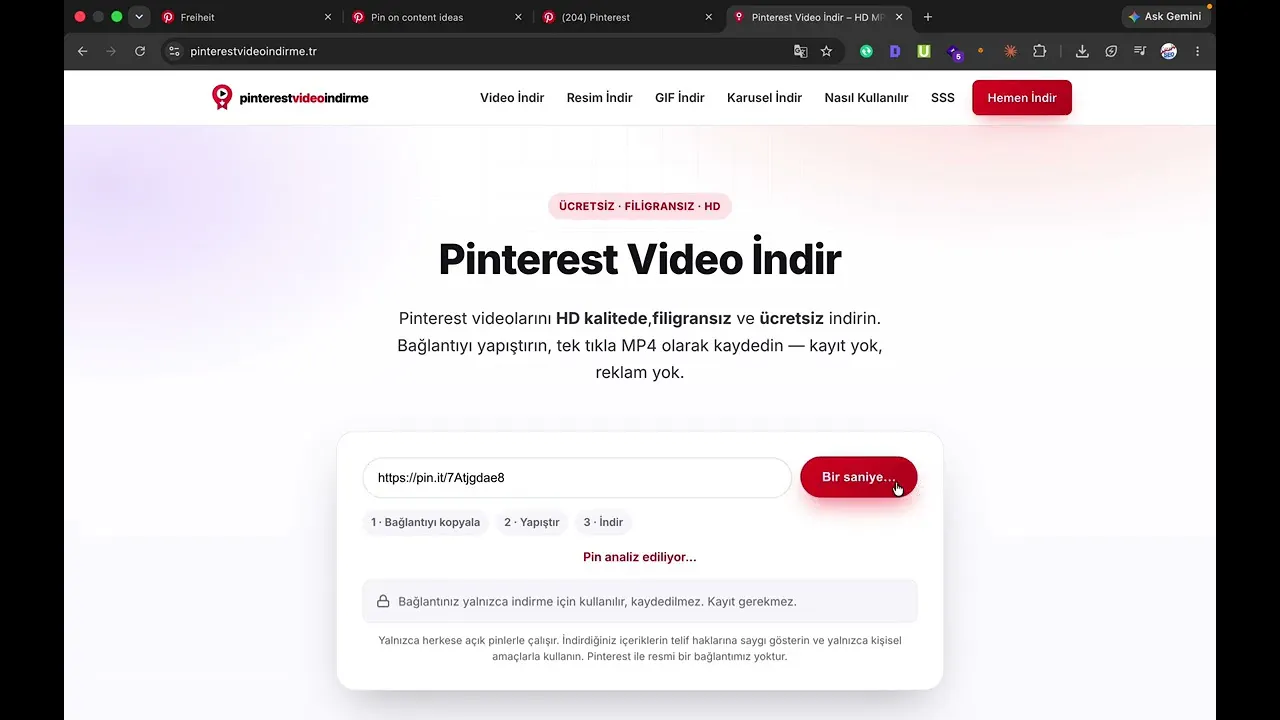Image resolution: width=1280 pixels, height=720 pixels.
Task: Close the Pinterest Video İndir tab
Action: 899,17
